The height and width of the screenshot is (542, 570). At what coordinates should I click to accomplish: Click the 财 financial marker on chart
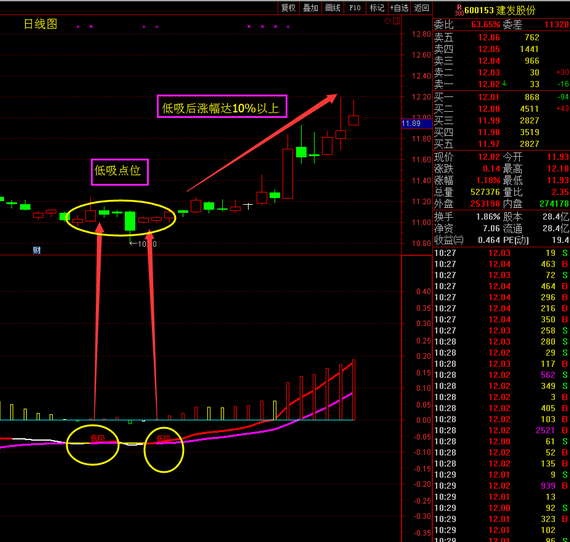[x=36, y=250]
